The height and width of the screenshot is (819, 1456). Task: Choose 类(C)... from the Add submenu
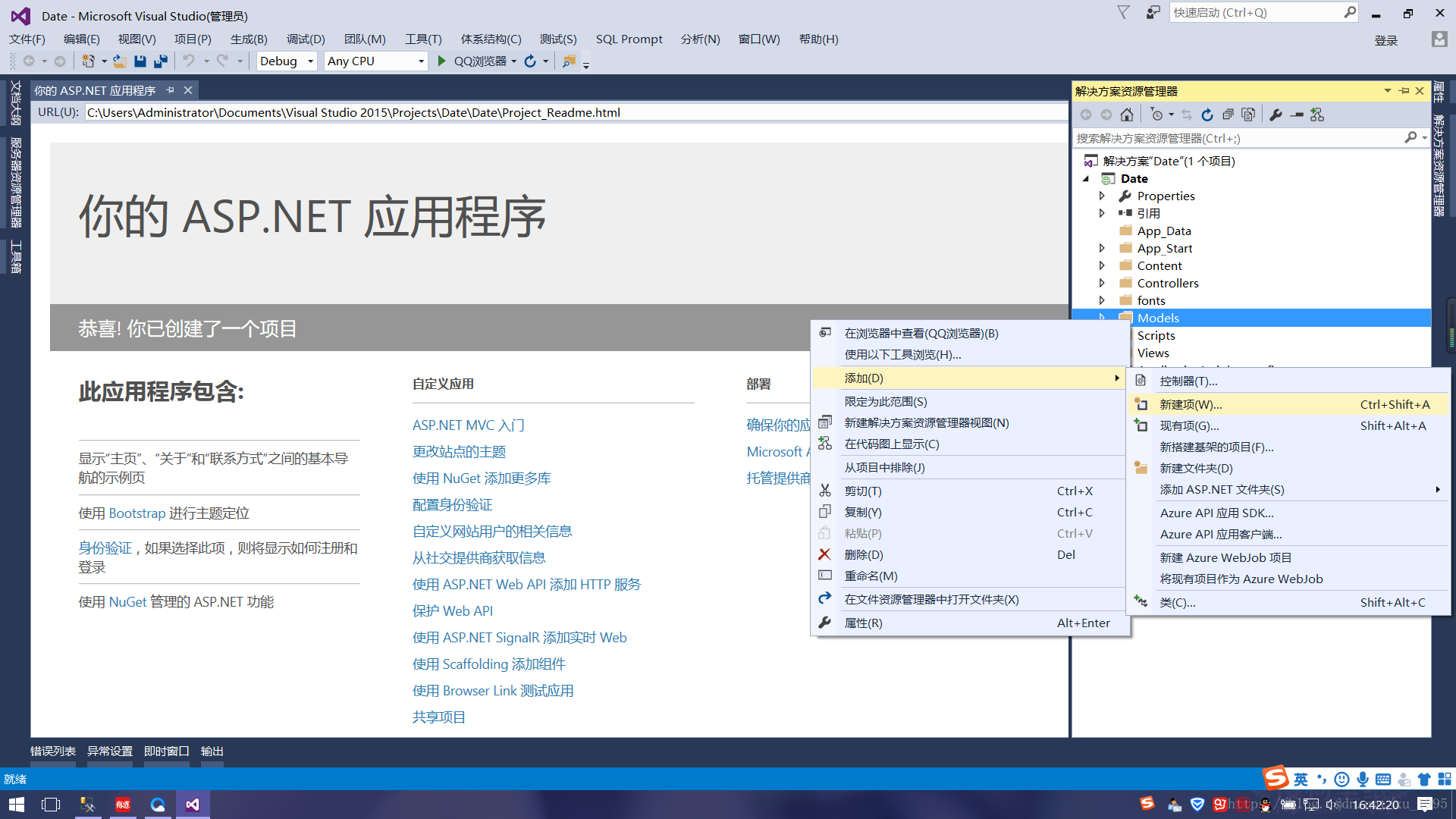(x=1177, y=603)
